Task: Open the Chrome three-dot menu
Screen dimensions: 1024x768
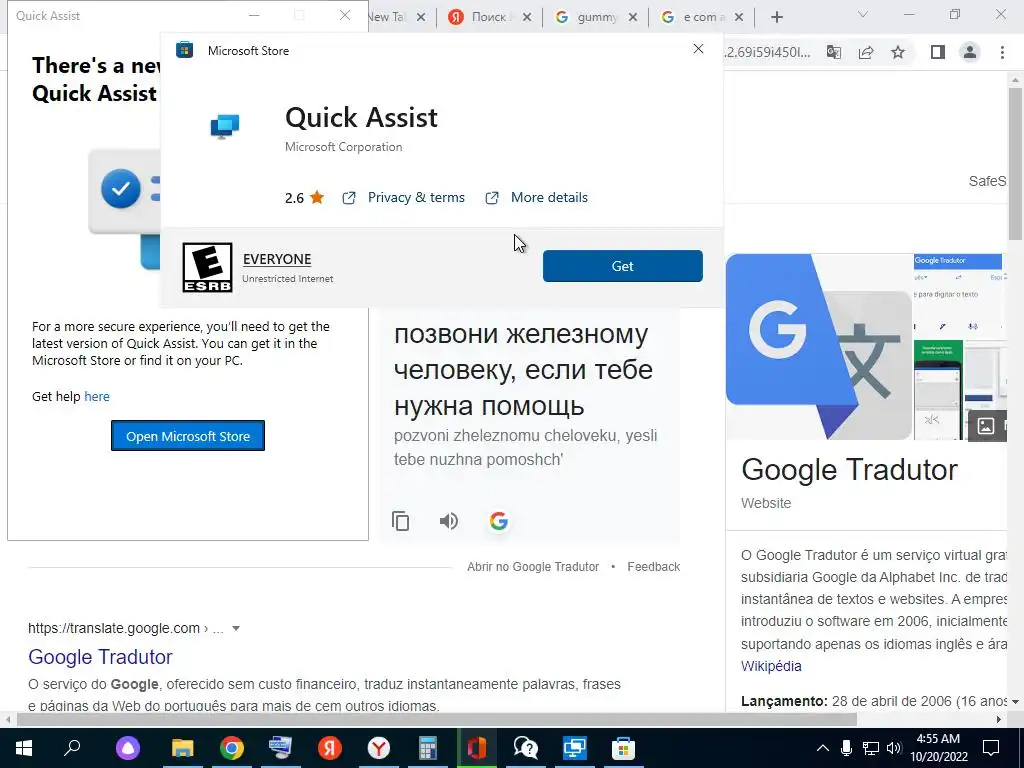Action: point(1002,52)
